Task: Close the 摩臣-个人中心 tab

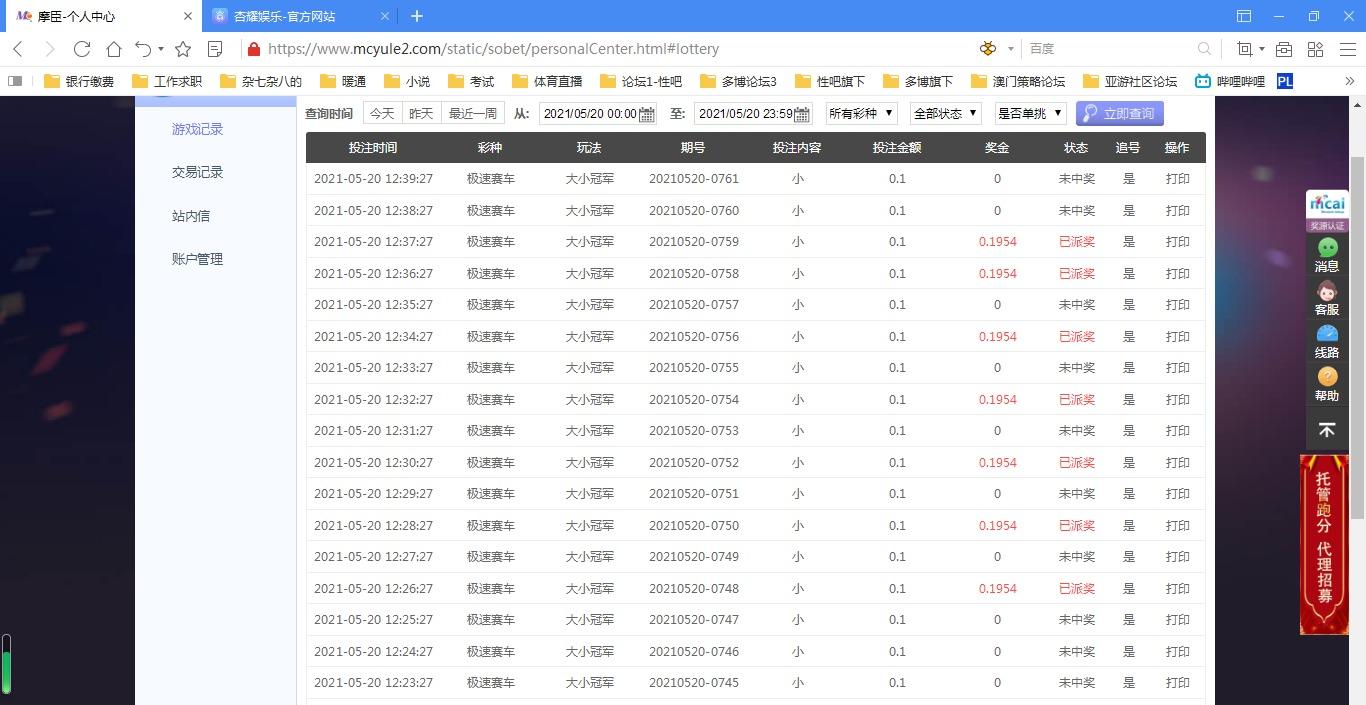Action: coord(188,17)
